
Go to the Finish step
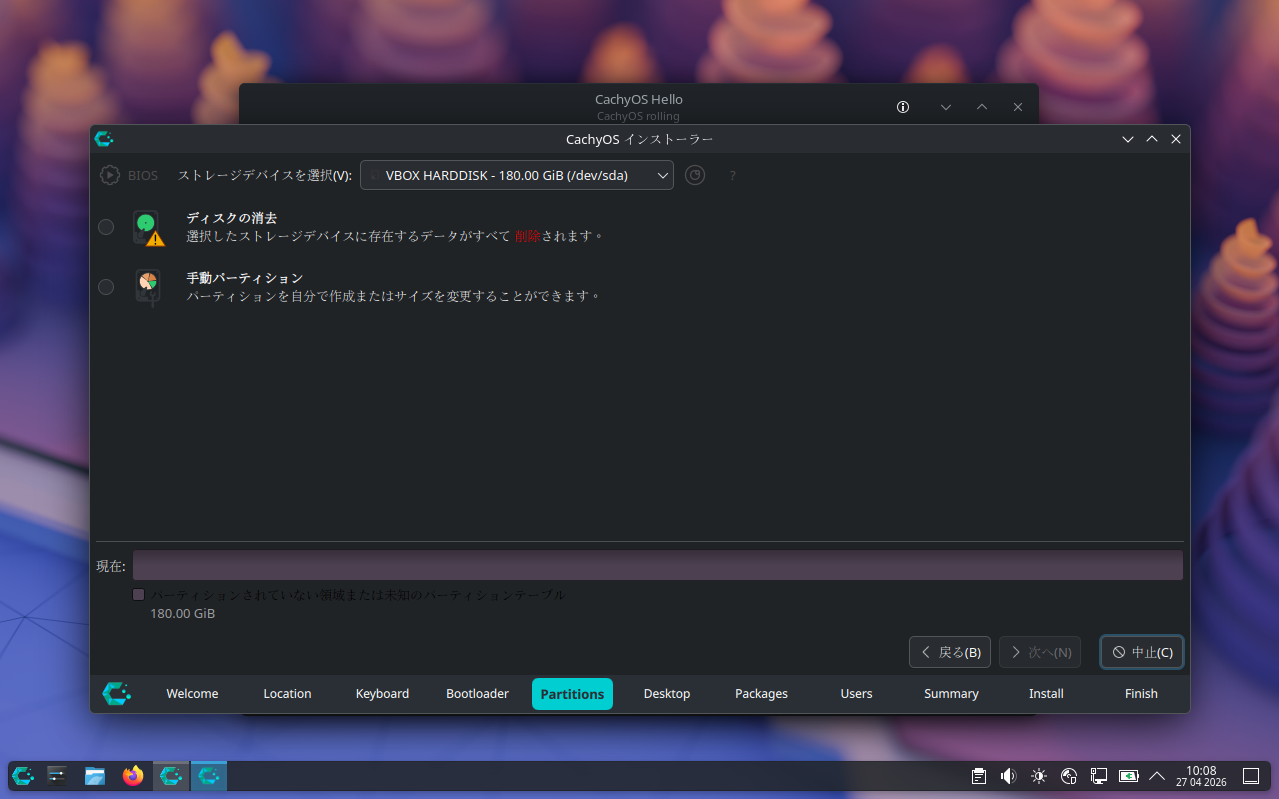tap(1141, 694)
